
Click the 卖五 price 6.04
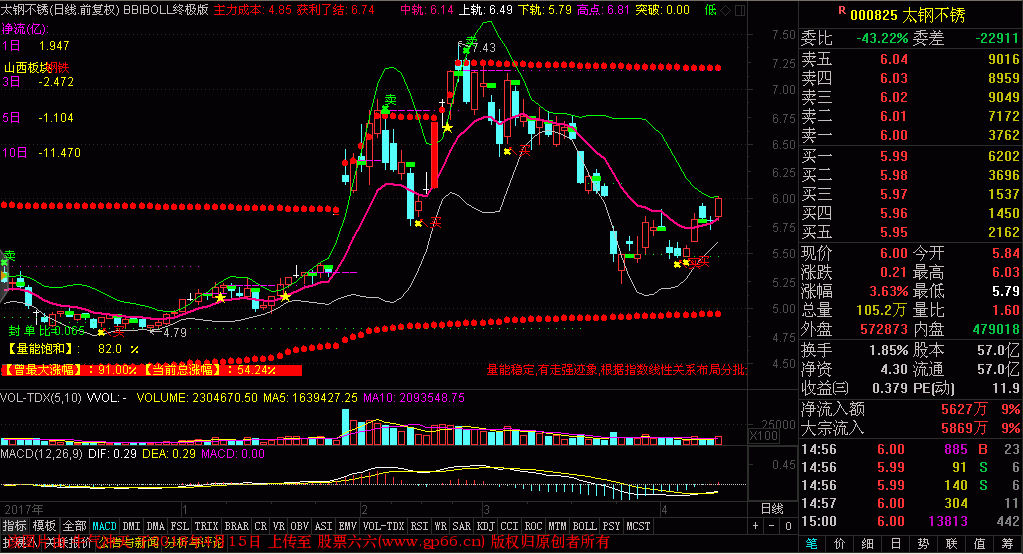[x=894, y=59]
